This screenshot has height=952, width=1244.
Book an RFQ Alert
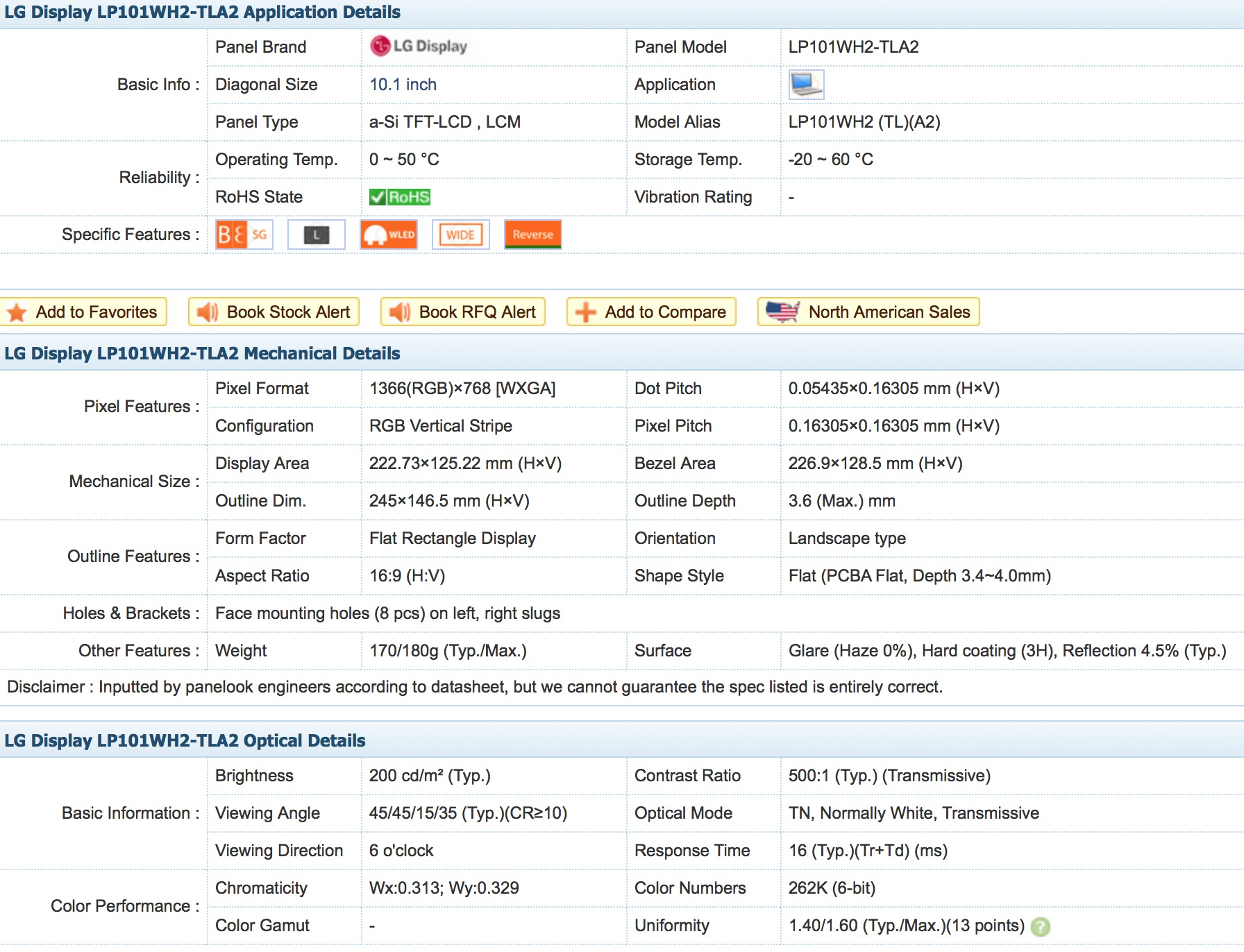point(462,312)
